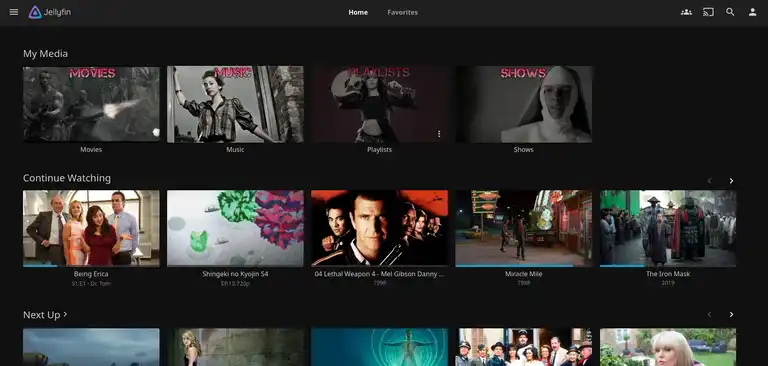The width and height of the screenshot is (768, 366).
Task: Click the Continue Watching section heading
Action: [x=67, y=178]
